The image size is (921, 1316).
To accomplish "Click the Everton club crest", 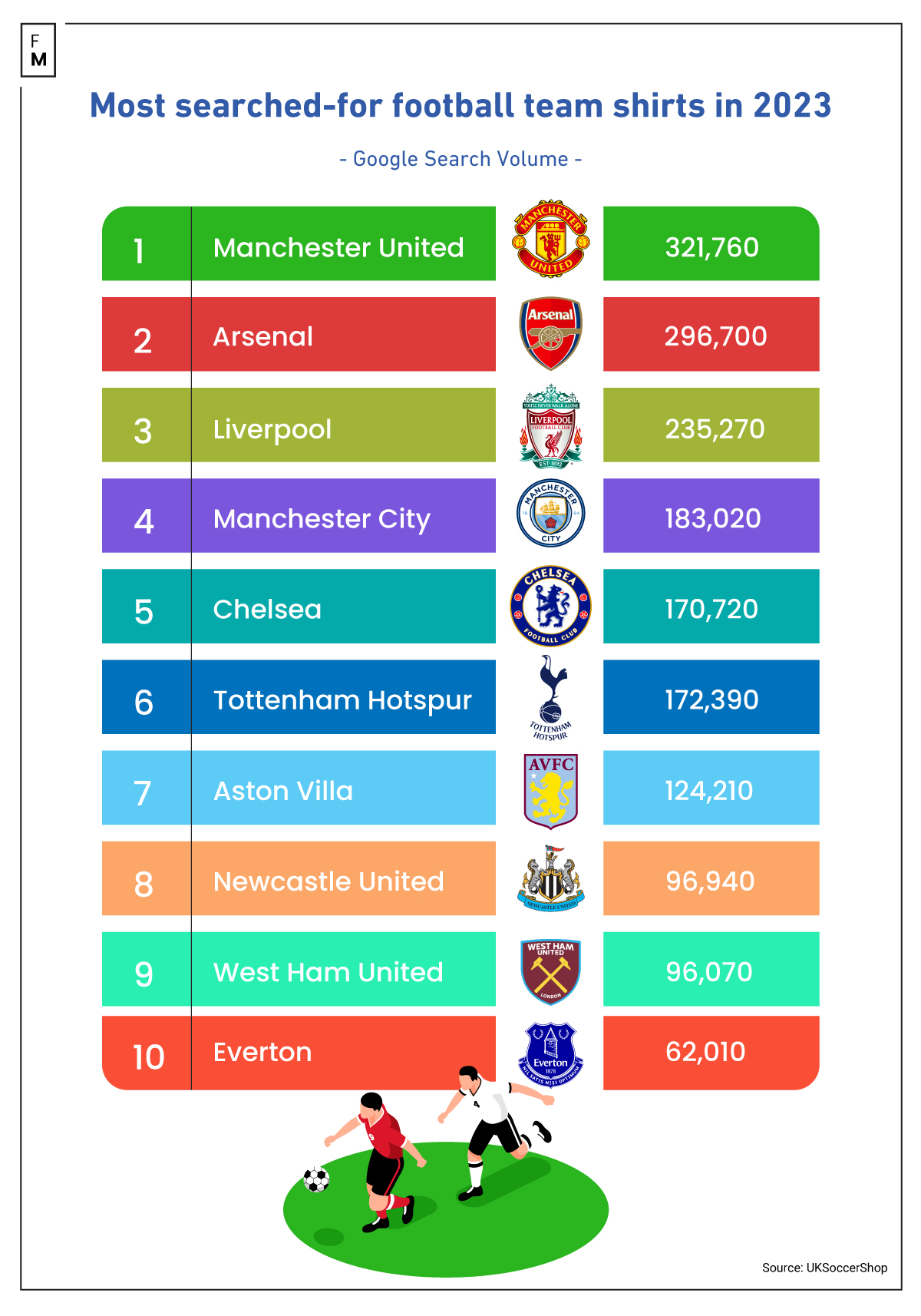I will 550,1053.
